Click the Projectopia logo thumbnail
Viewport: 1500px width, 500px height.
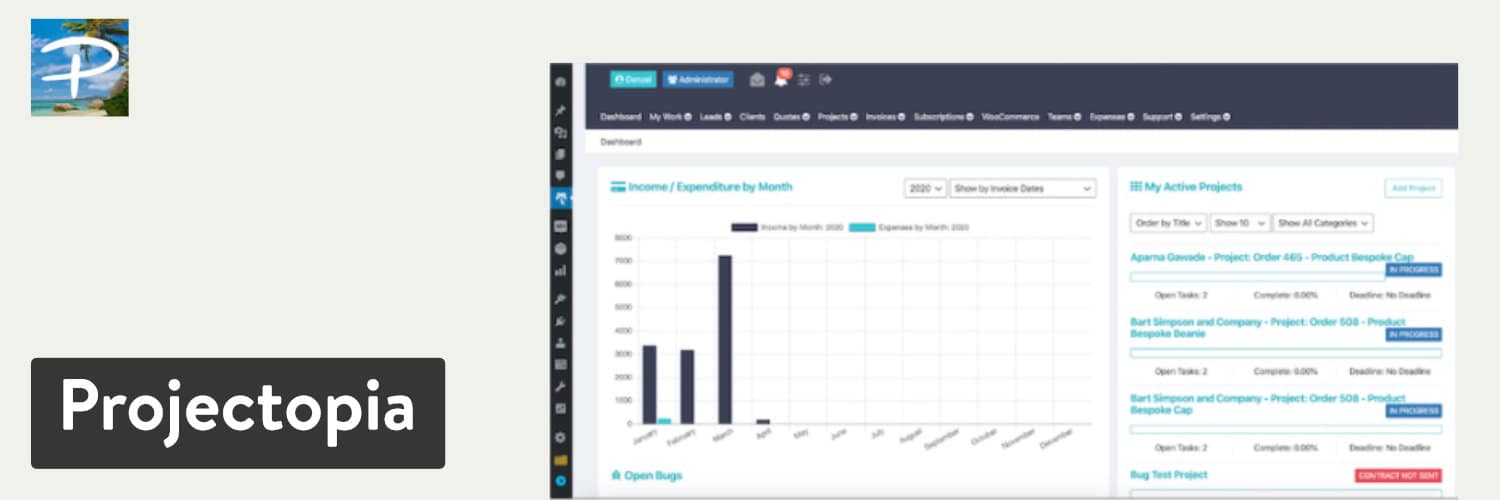(x=80, y=67)
